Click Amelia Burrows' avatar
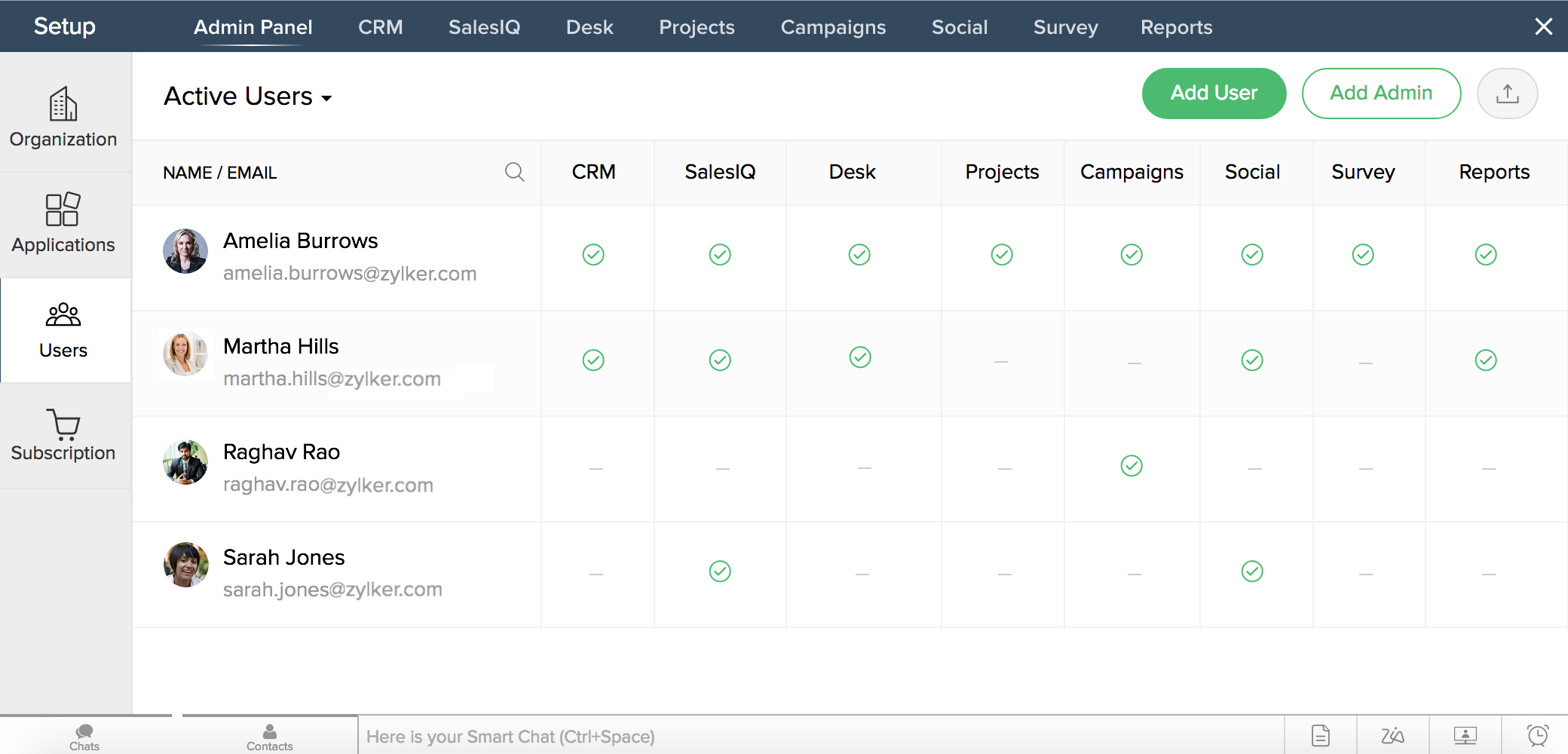Screen dimensions: 1568x754 pos(185,251)
